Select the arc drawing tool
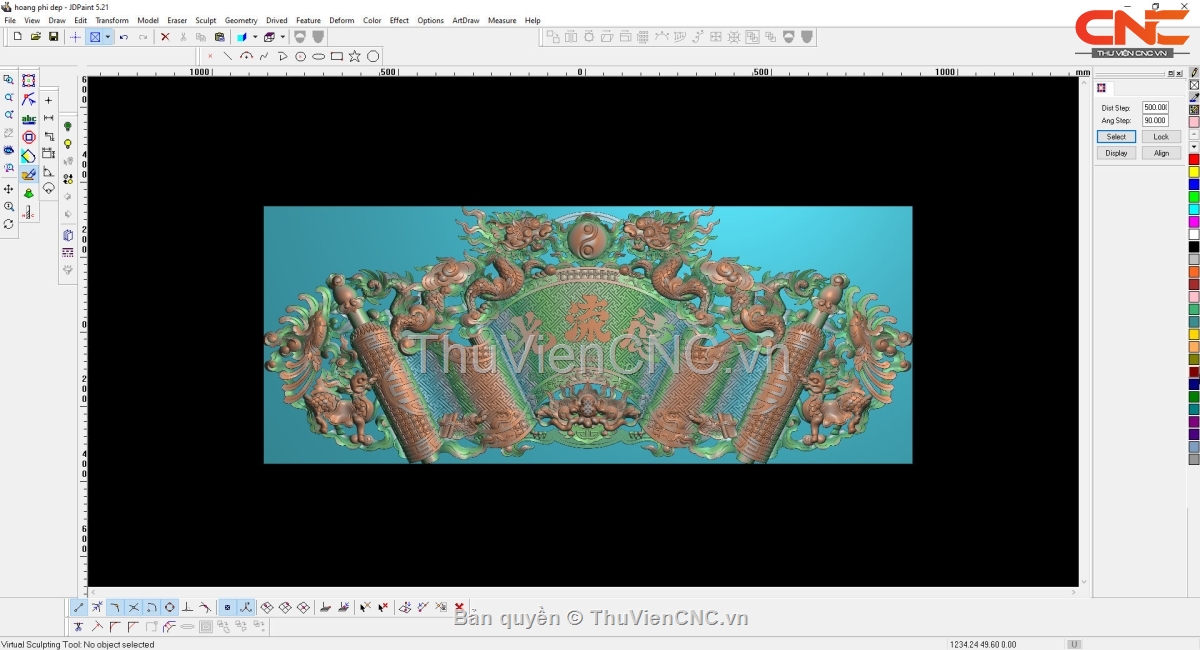1200x650 pixels. [x=246, y=56]
